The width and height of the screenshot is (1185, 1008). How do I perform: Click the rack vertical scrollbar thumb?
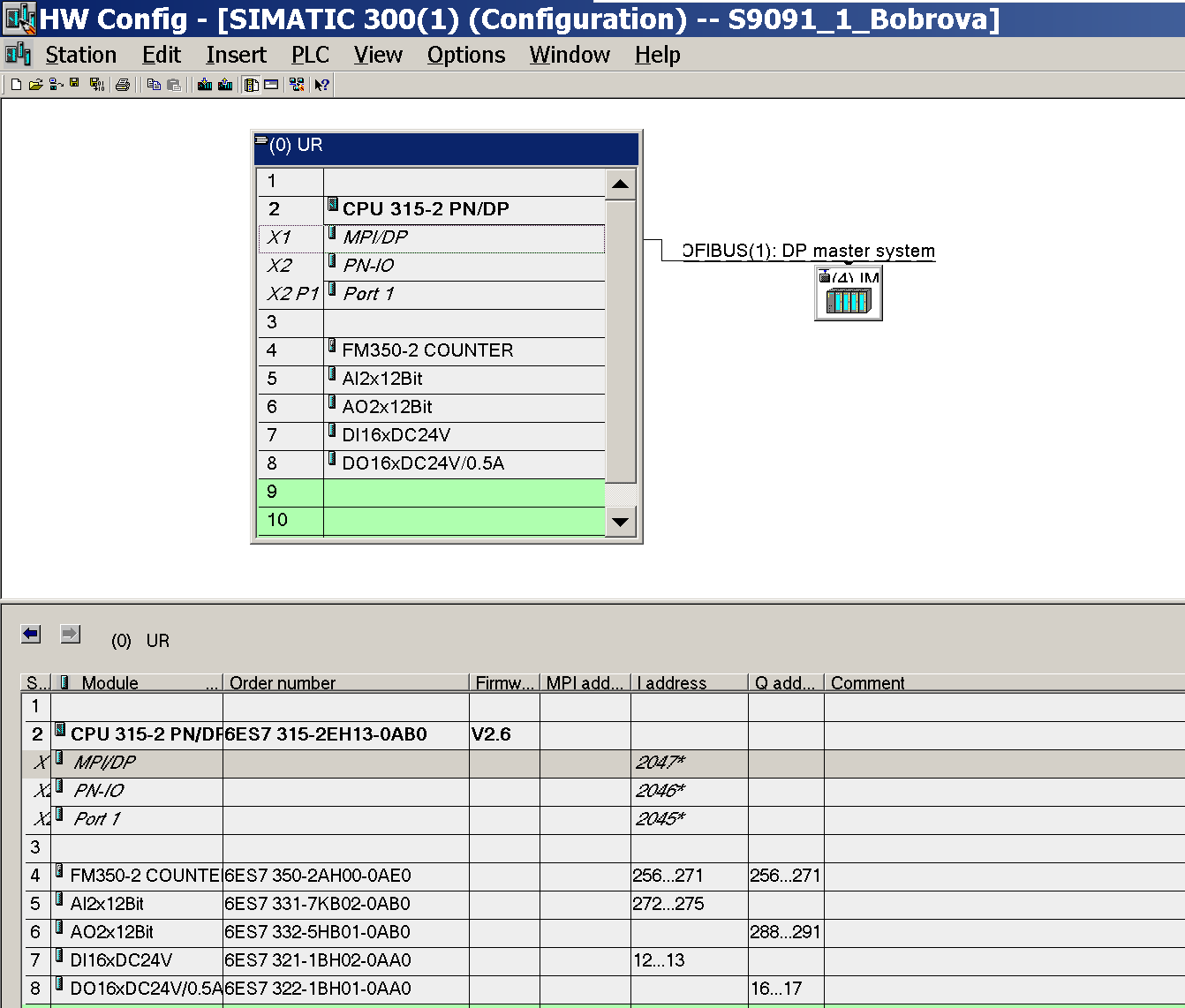click(621, 342)
